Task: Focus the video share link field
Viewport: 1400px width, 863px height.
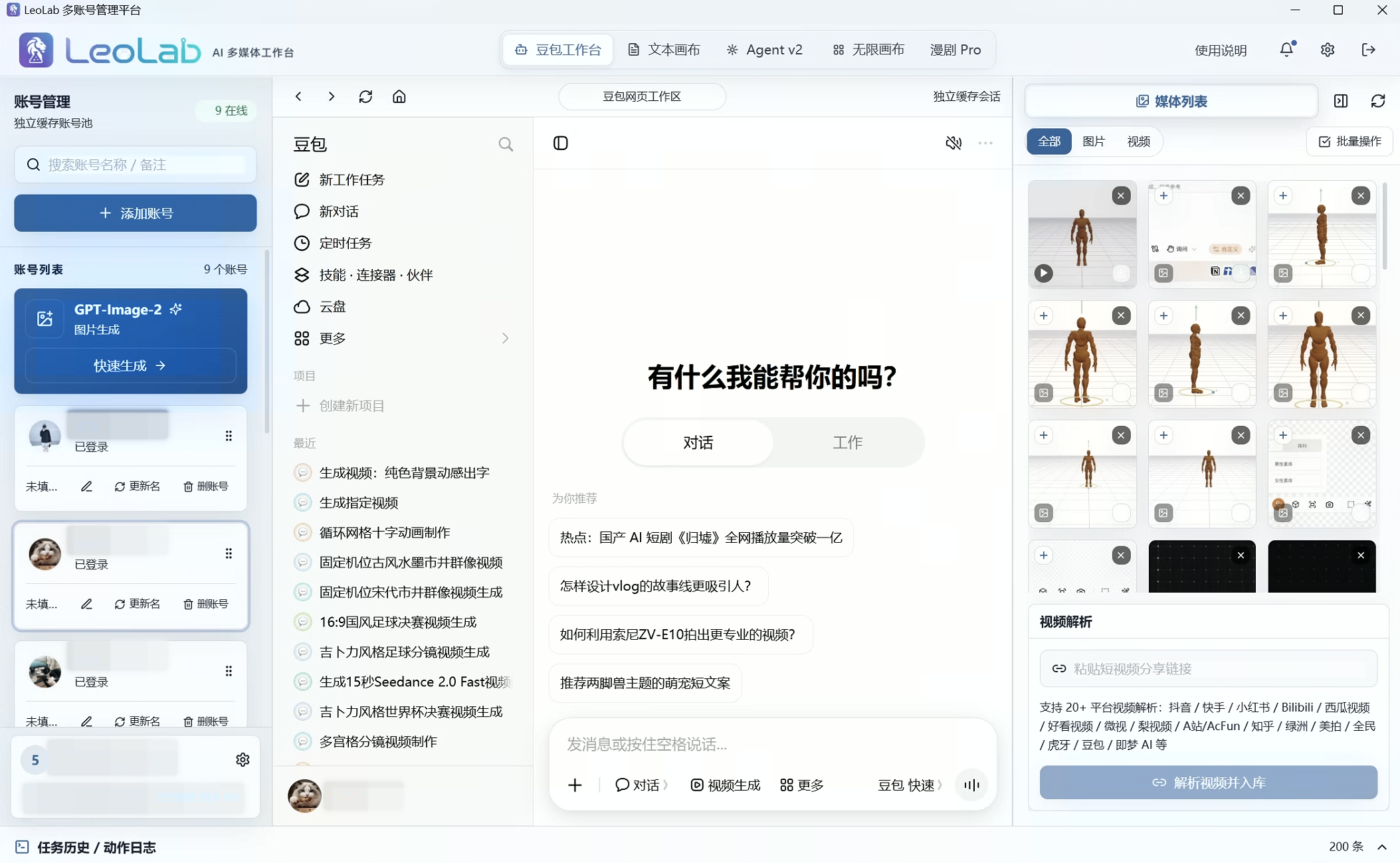Action: 1209,668
